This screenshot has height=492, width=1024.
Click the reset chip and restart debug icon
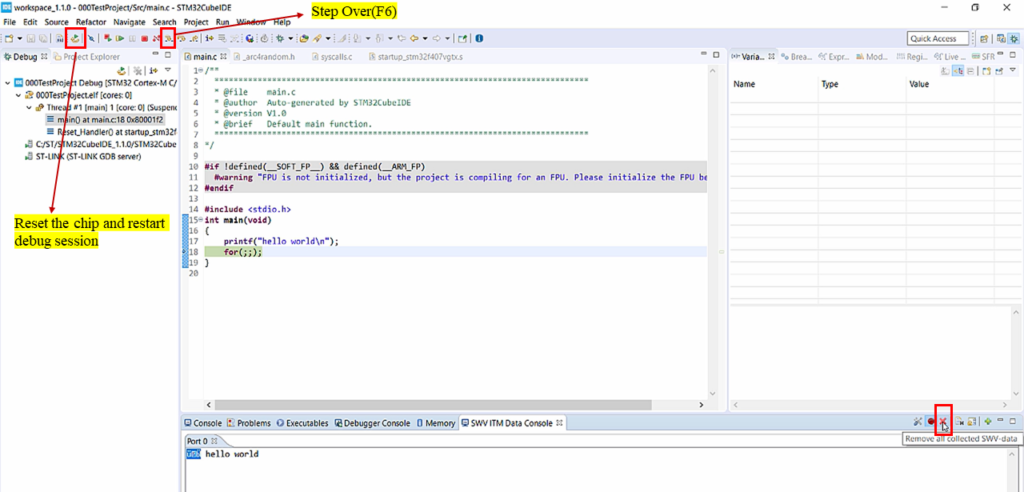pyautogui.click(x=75, y=39)
